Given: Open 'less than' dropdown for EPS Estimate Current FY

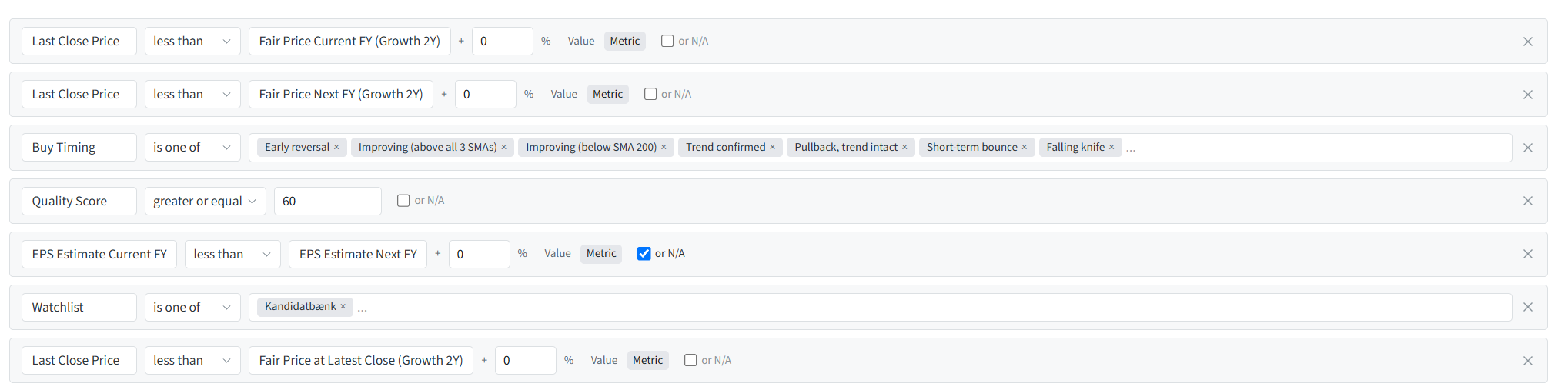Looking at the screenshot, I should pyautogui.click(x=232, y=255).
